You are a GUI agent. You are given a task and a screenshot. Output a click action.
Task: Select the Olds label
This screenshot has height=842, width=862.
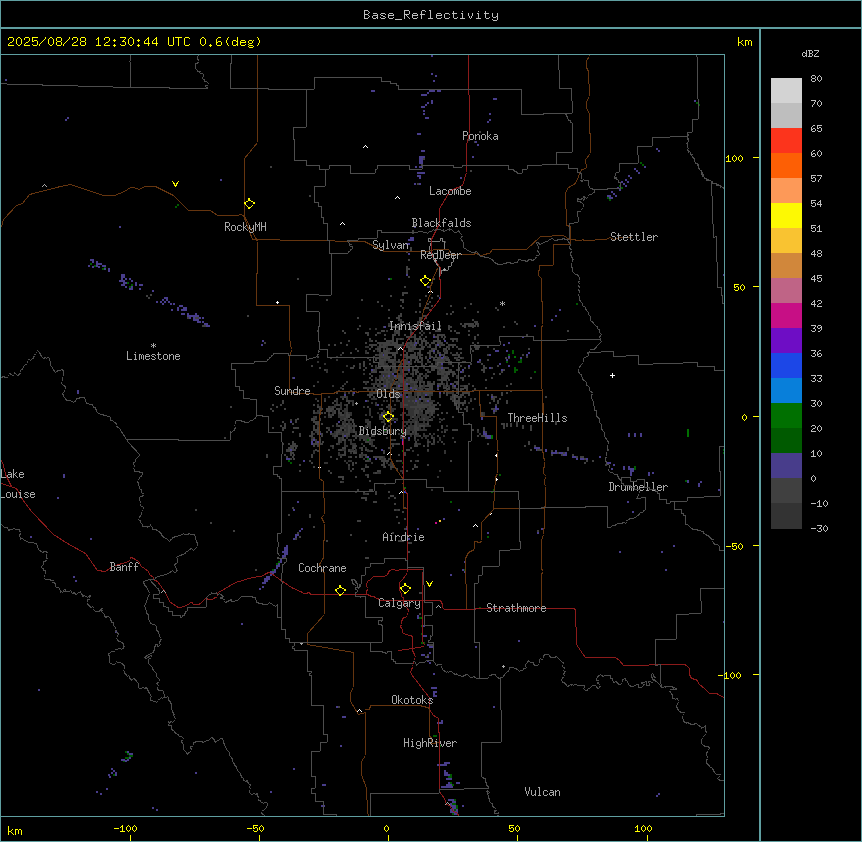(388, 394)
